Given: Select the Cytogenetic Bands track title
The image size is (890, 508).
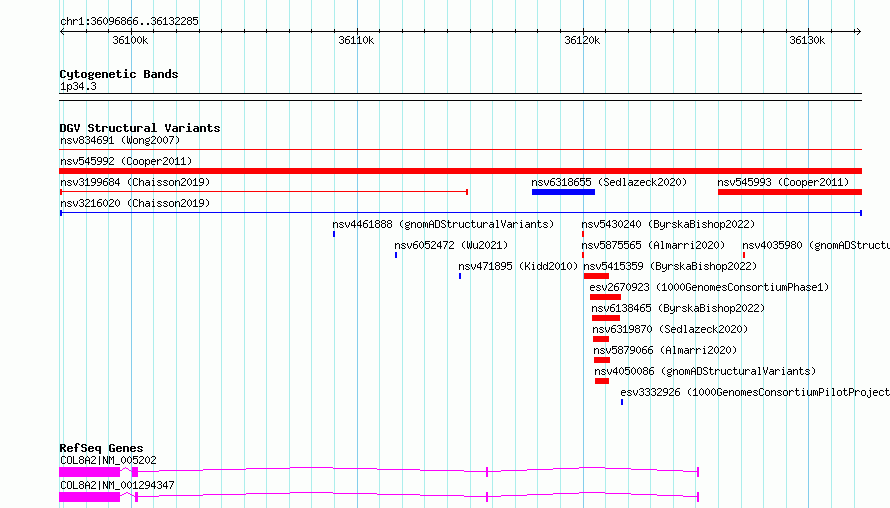Looking at the screenshot, I should 119,74.
